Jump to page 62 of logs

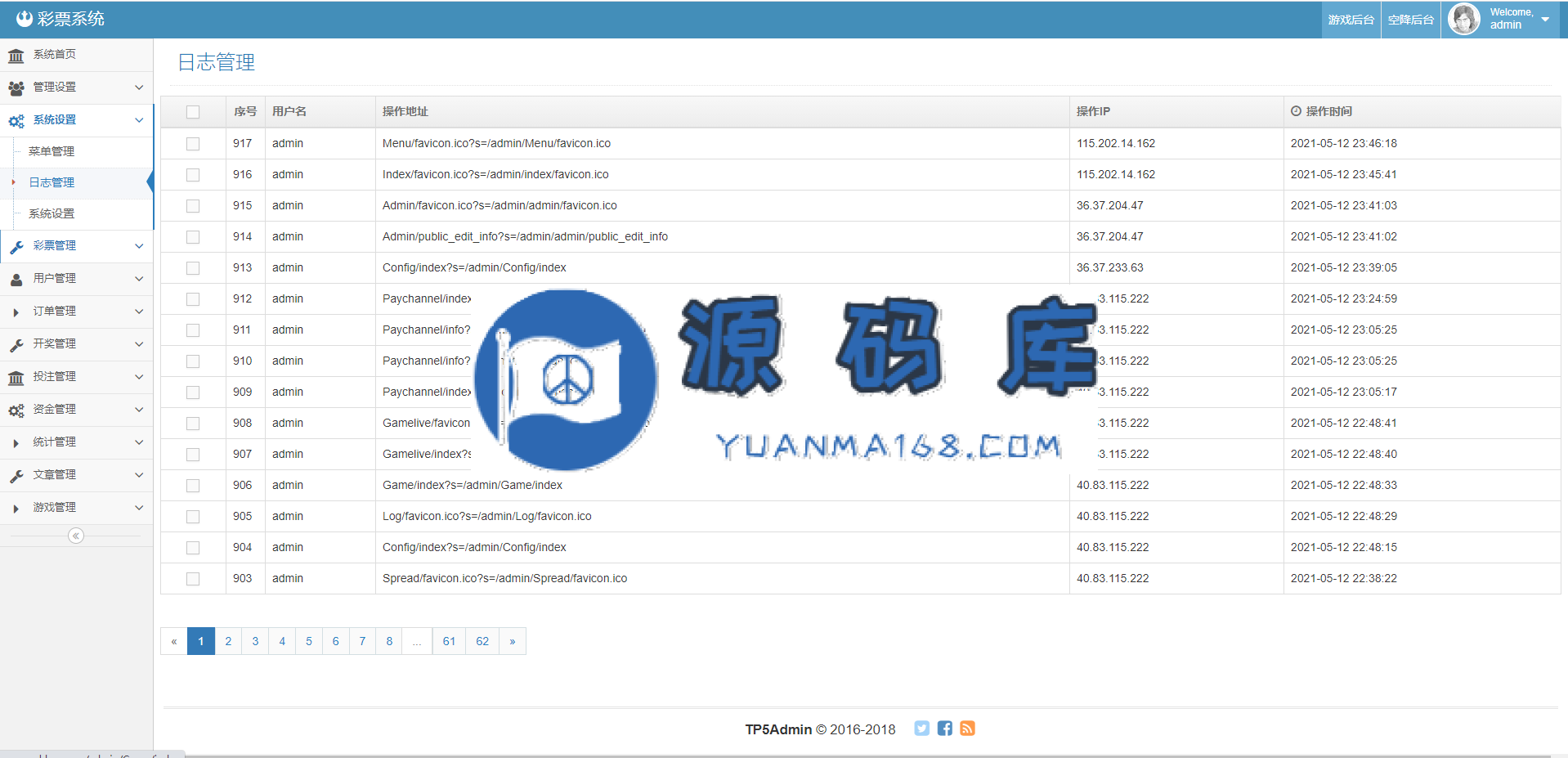482,641
